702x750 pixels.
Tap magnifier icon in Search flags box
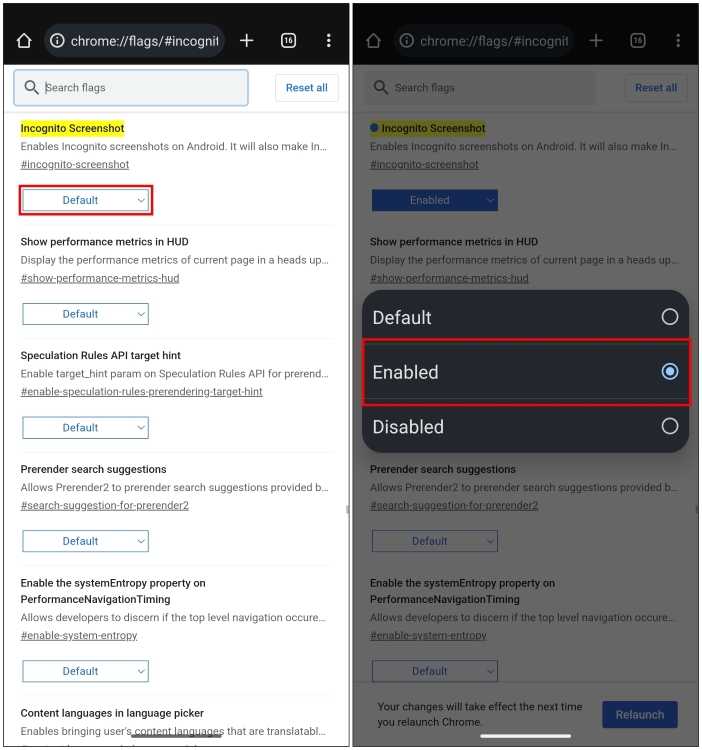32,88
